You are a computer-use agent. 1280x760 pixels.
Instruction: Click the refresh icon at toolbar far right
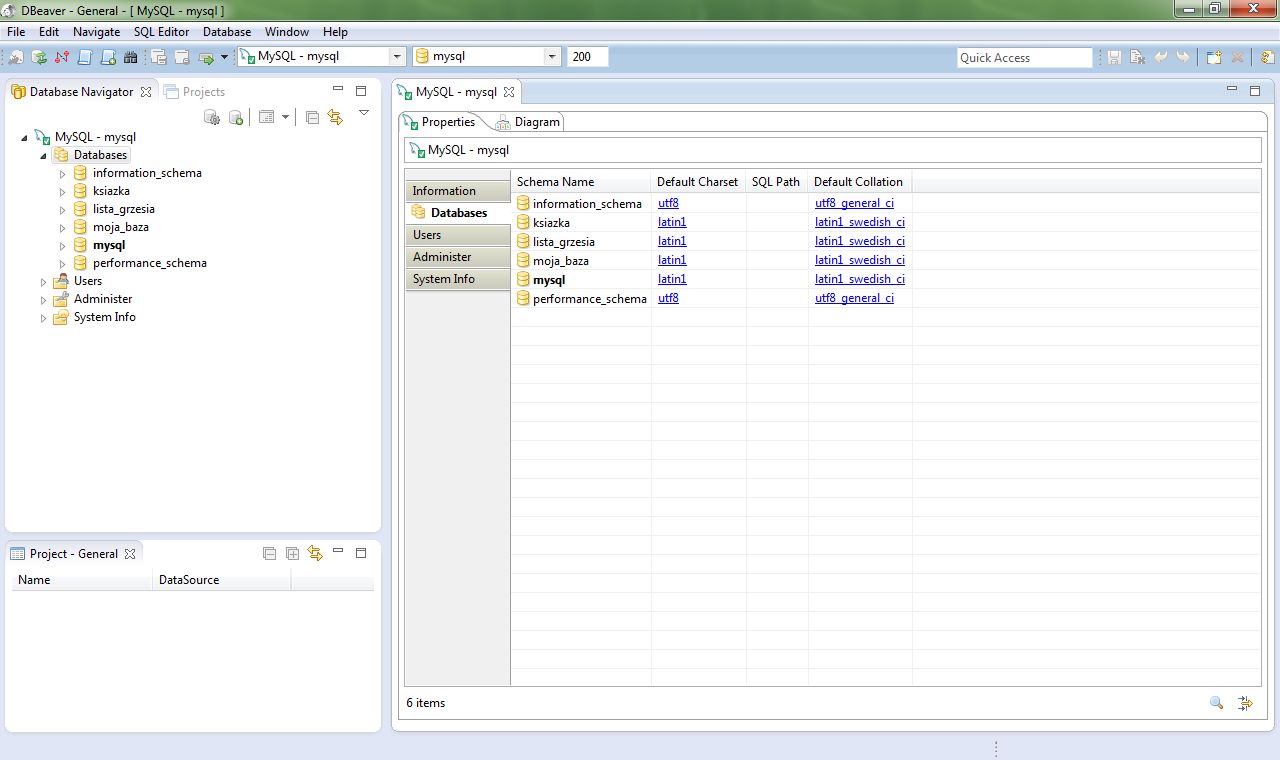1267,57
